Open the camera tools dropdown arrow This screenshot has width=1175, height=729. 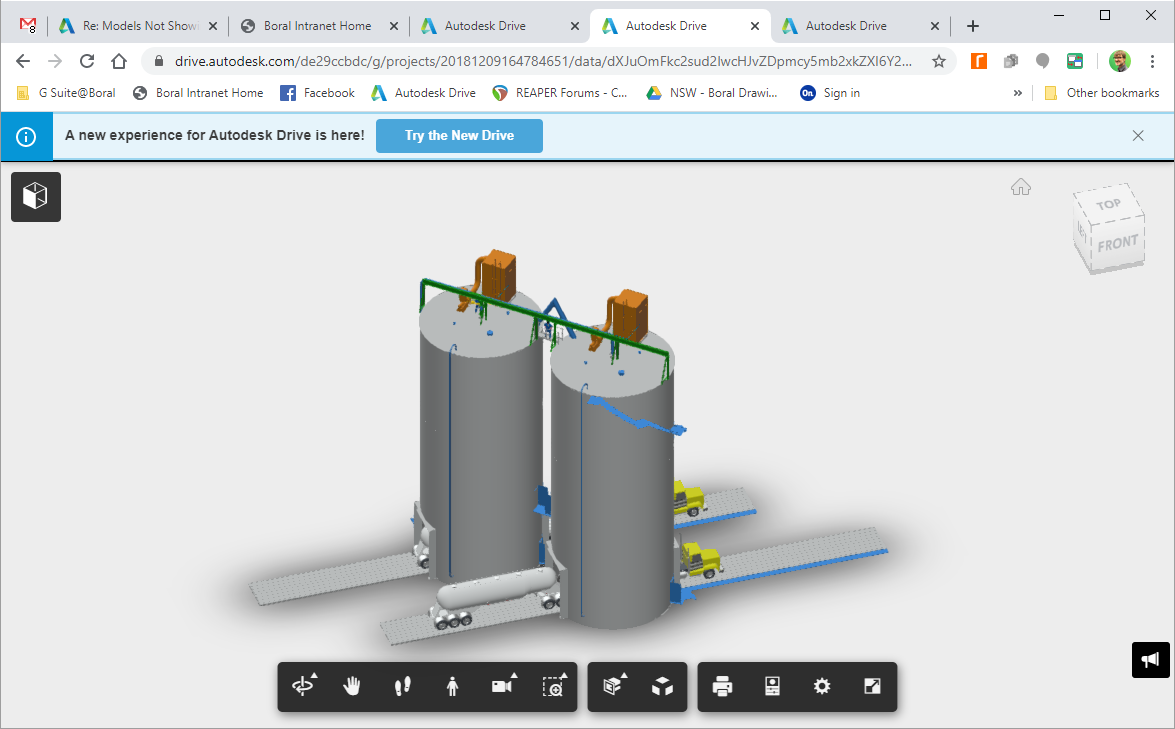click(513, 677)
